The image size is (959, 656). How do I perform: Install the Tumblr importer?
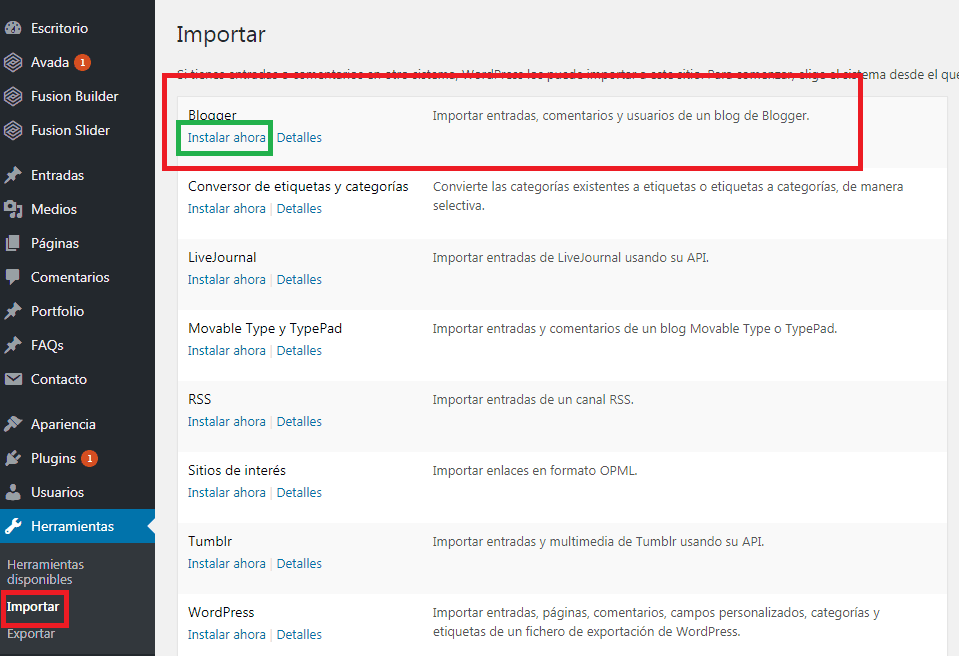click(226, 563)
